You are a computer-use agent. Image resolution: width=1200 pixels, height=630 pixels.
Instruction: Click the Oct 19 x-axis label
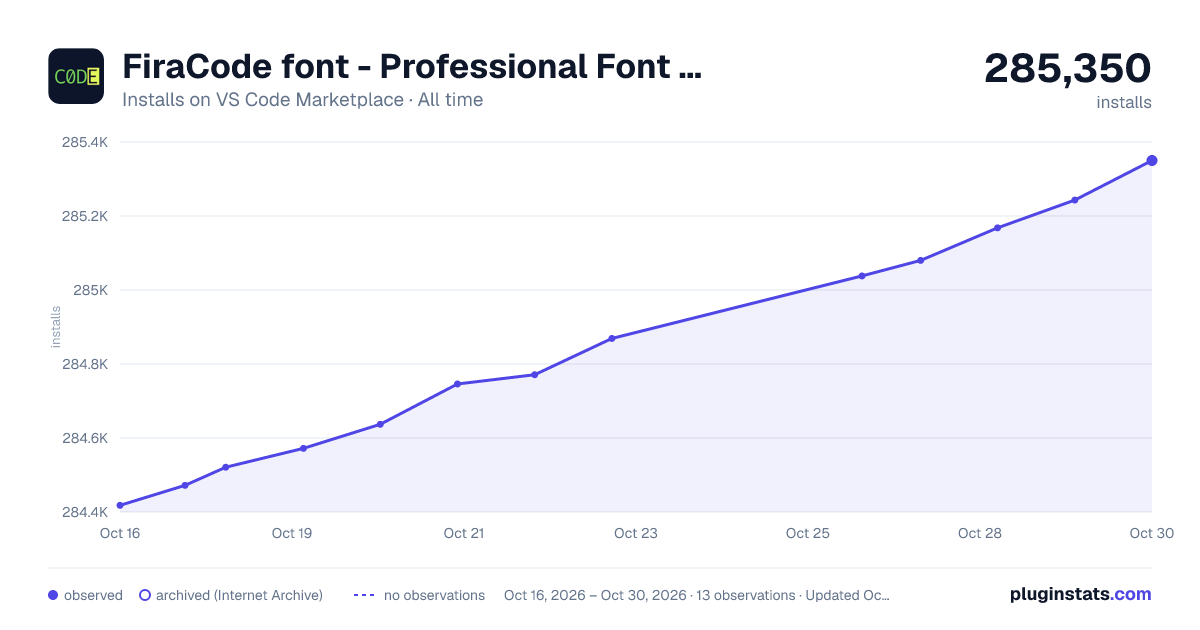pyautogui.click(x=292, y=533)
